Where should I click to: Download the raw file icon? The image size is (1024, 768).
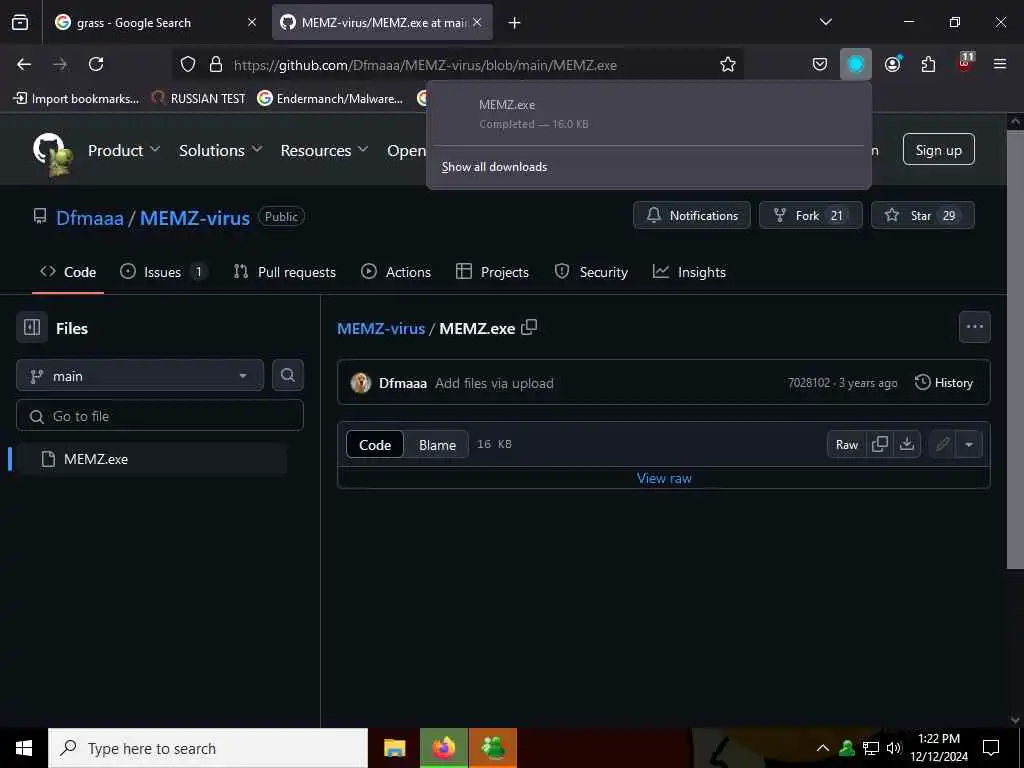906,445
